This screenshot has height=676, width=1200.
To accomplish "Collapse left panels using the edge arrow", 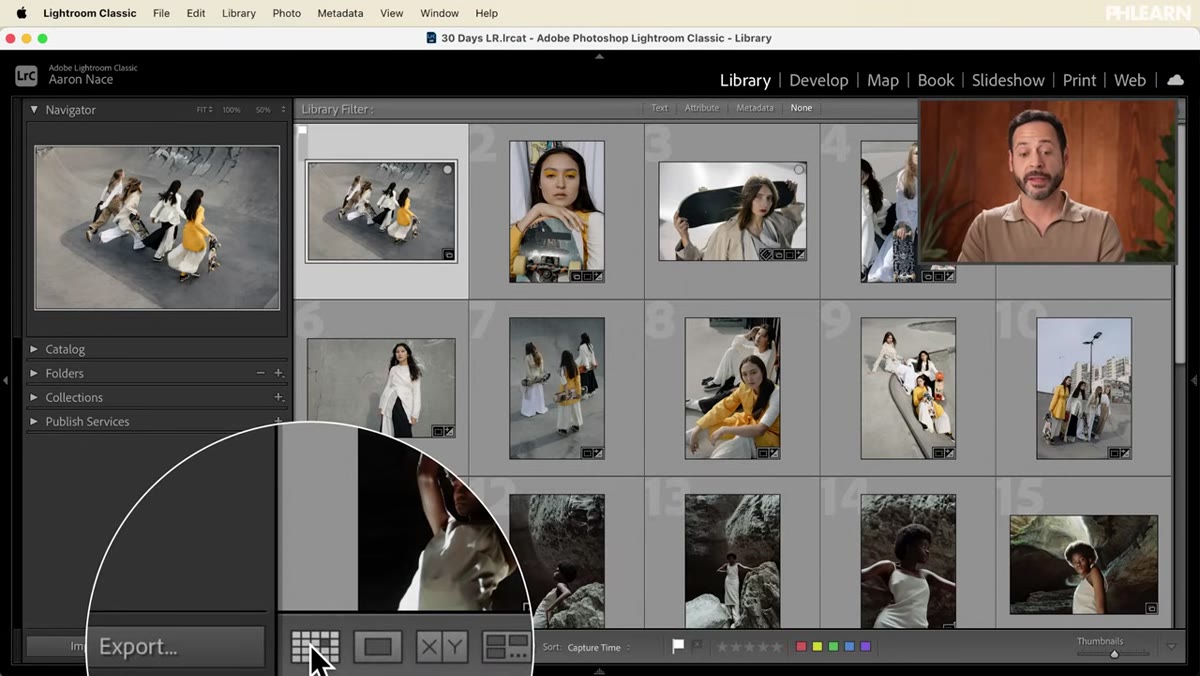I will pyautogui.click(x=5, y=381).
